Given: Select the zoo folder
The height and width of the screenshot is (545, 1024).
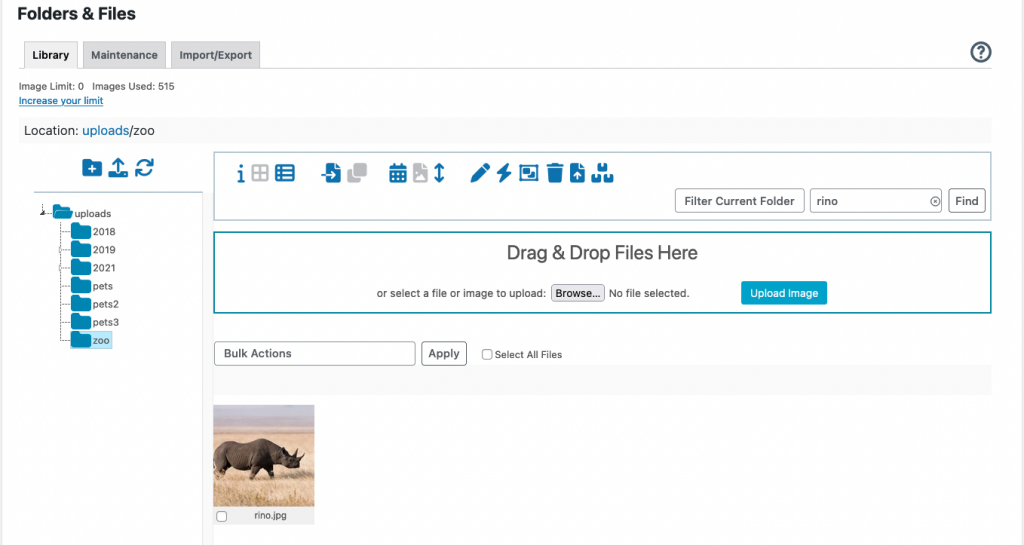Looking at the screenshot, I should coord(91,340).
